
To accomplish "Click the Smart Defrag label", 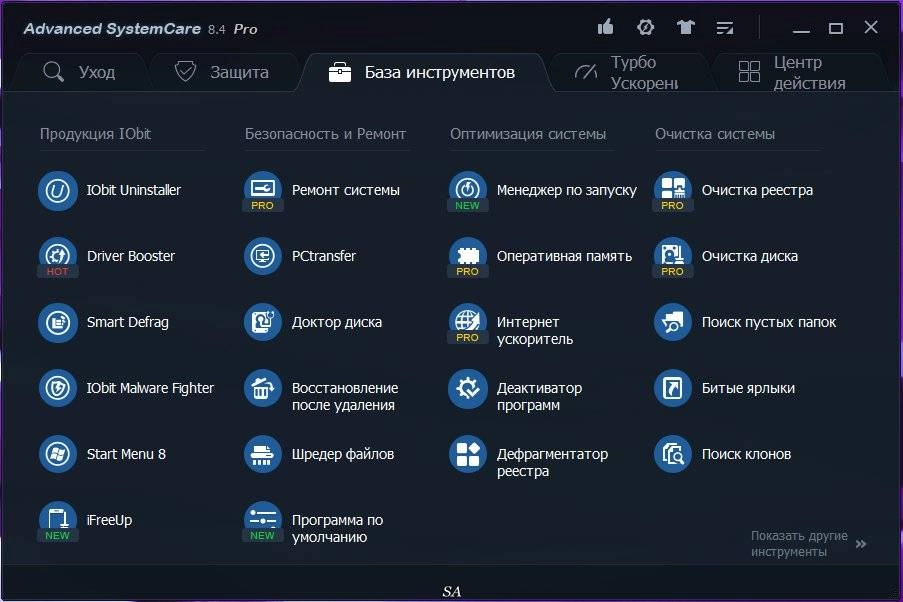I will tap(128, 322).
